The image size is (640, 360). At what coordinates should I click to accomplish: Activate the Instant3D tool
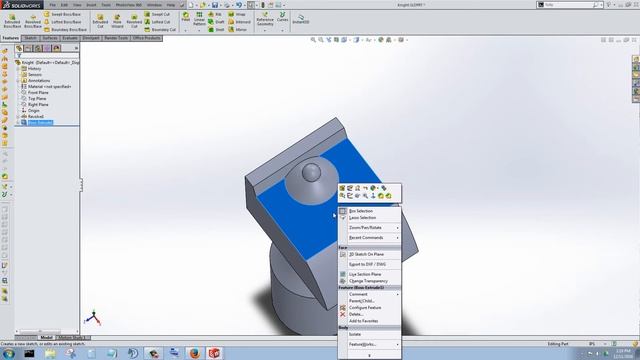click(301, 19)
